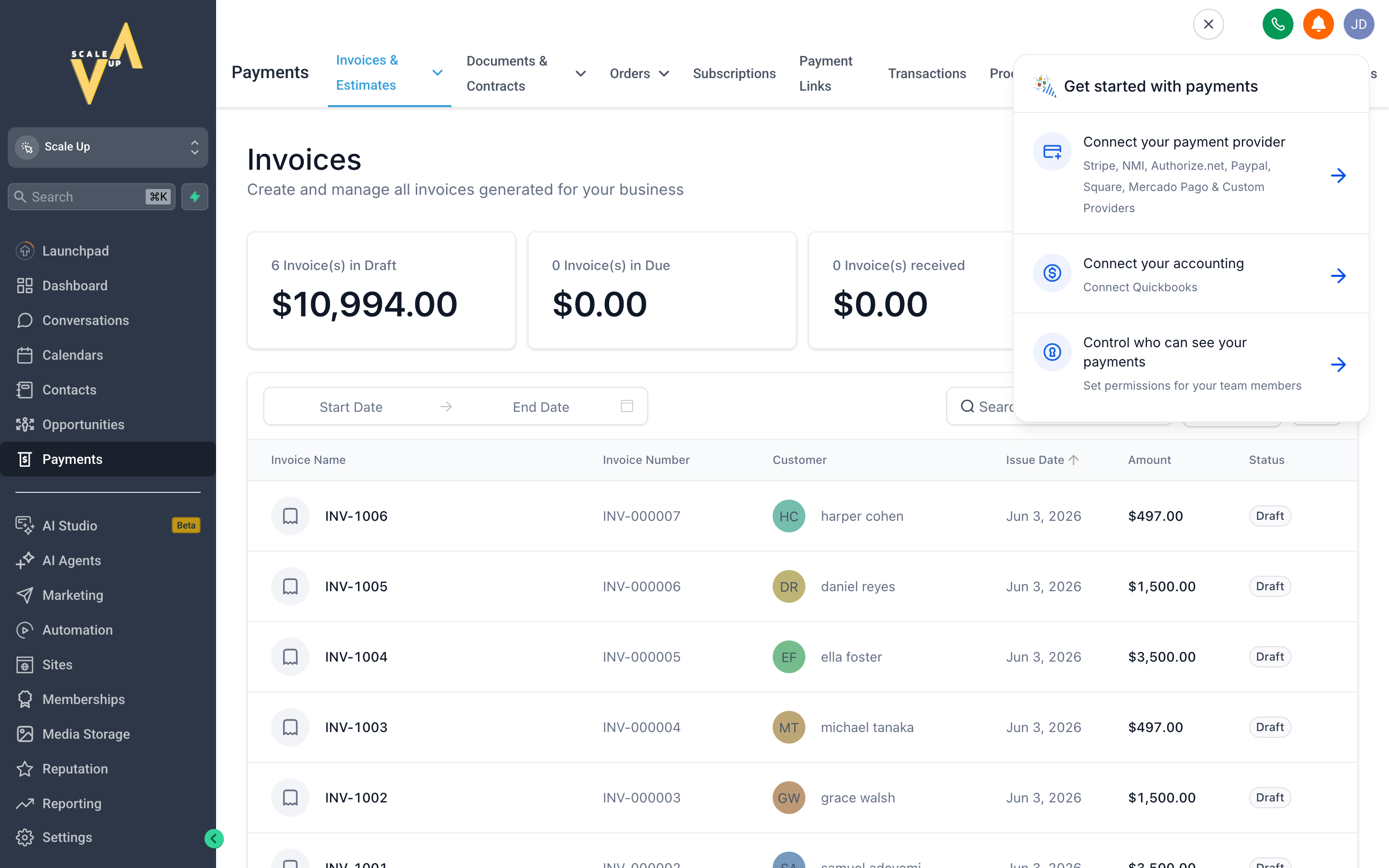Viewport: 1389px width, 868px height.
Task: Click Draft status of INV-1004
Action: [x=1269, y=657]
